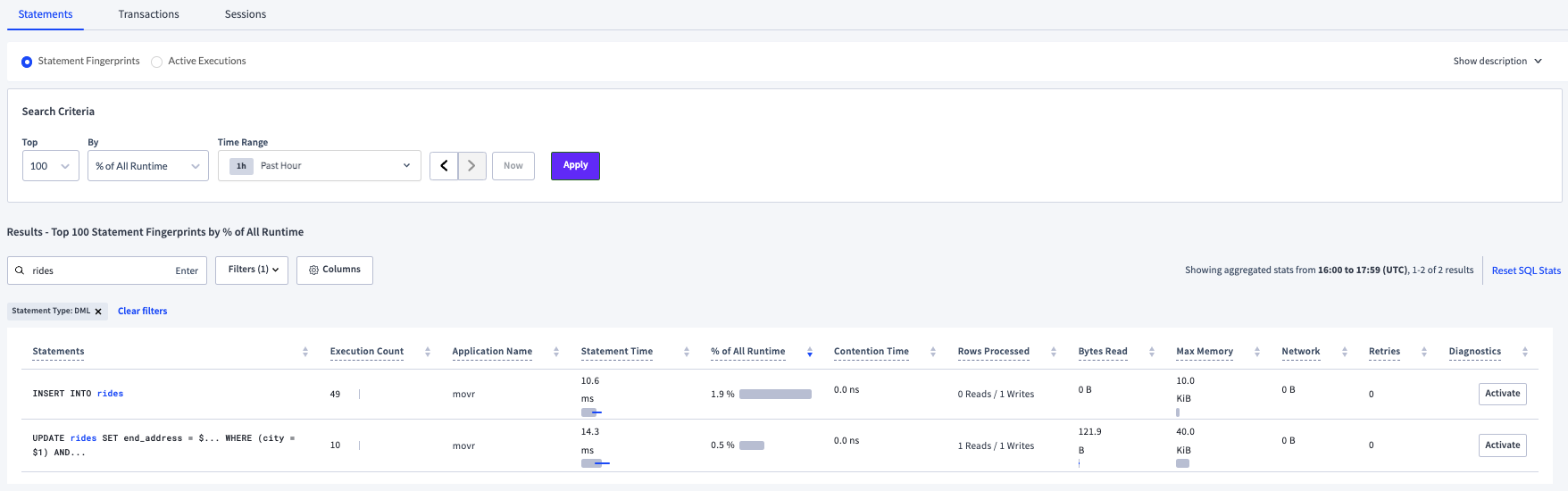The image size is (1568, 491).
Task: Remove the Statement Type: DML filter
Action: [x=98, y=312]
